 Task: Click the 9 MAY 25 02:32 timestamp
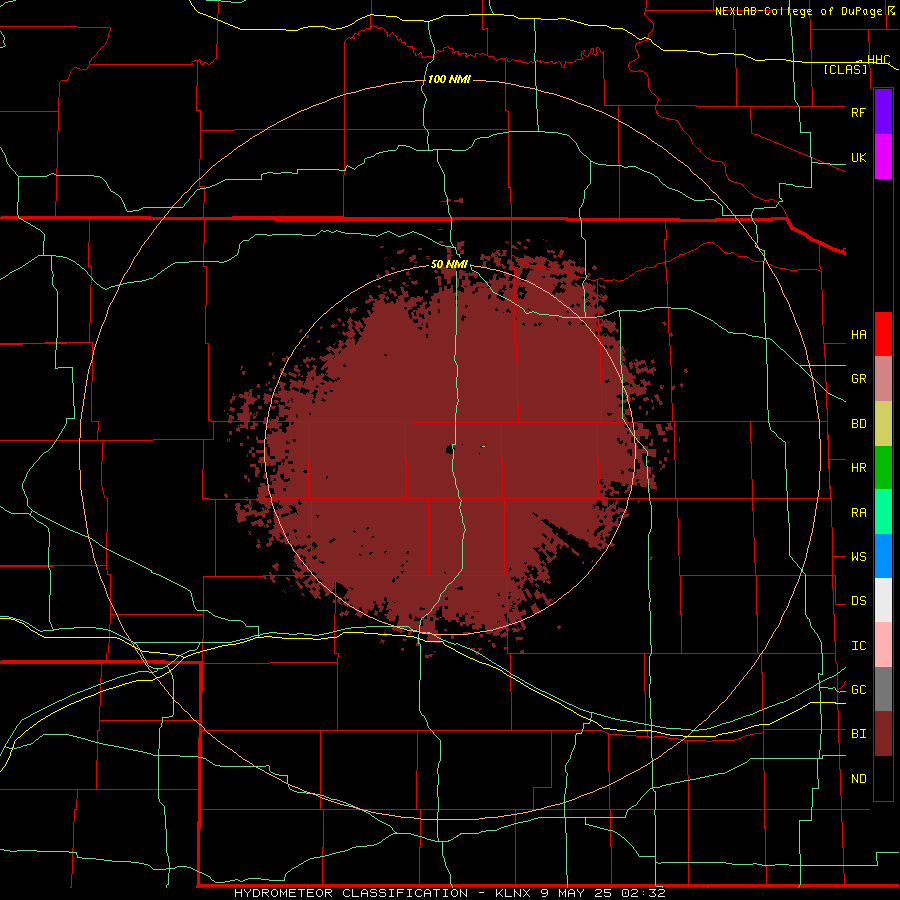coord(603,893)
